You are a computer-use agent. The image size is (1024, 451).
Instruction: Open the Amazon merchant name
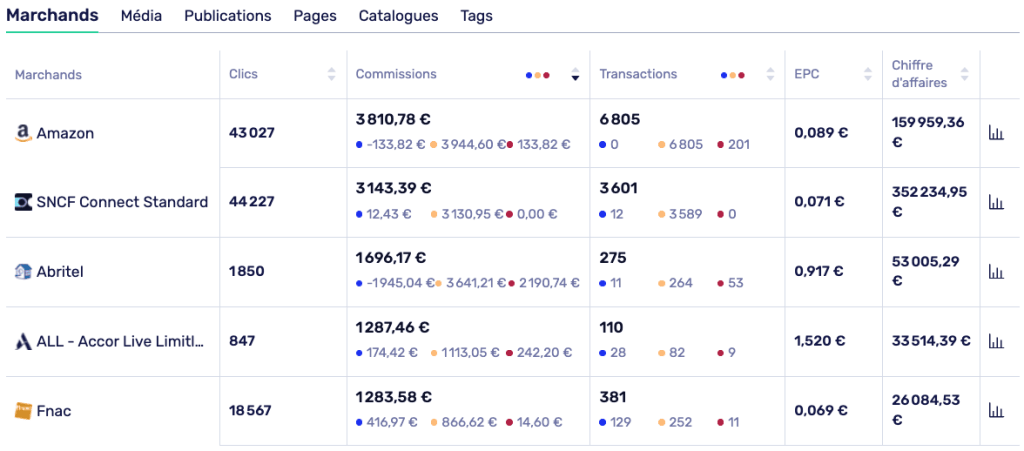tap(65, 133)
